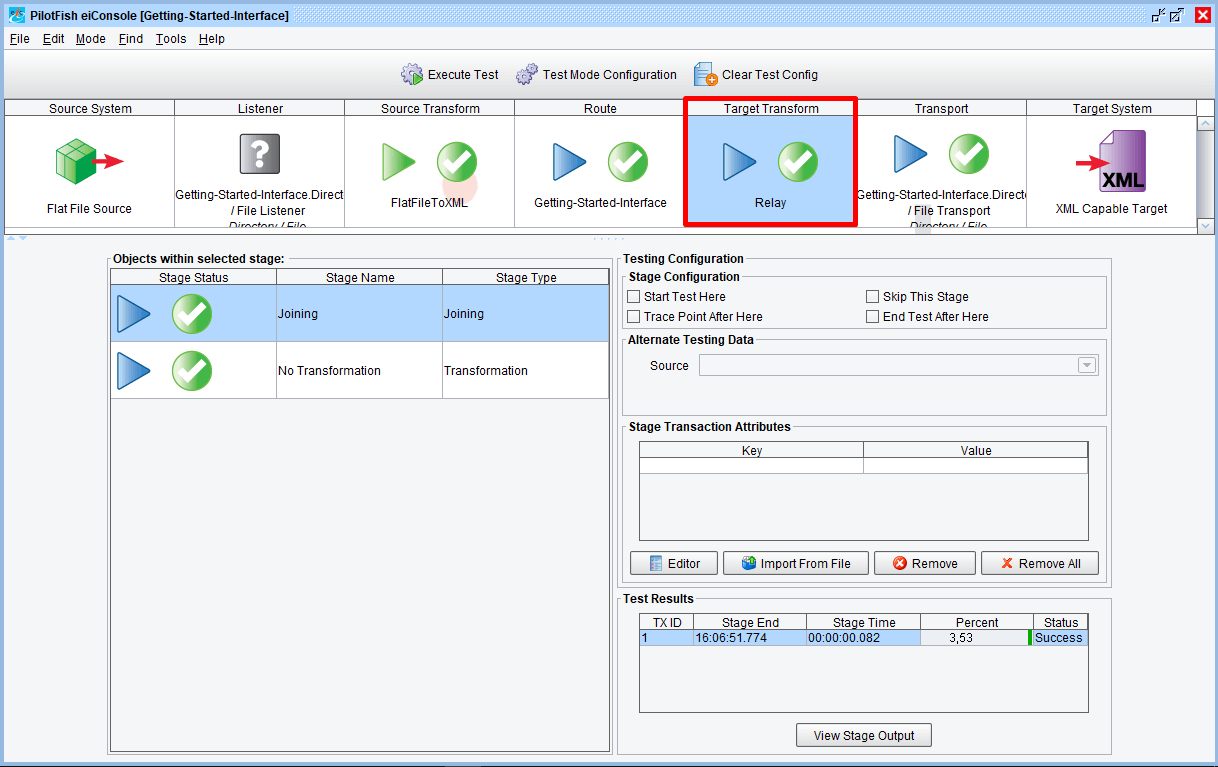This screenshot has height=767, width=1218.
Task: Click Stage Type column header
Action: coord(526,277)
